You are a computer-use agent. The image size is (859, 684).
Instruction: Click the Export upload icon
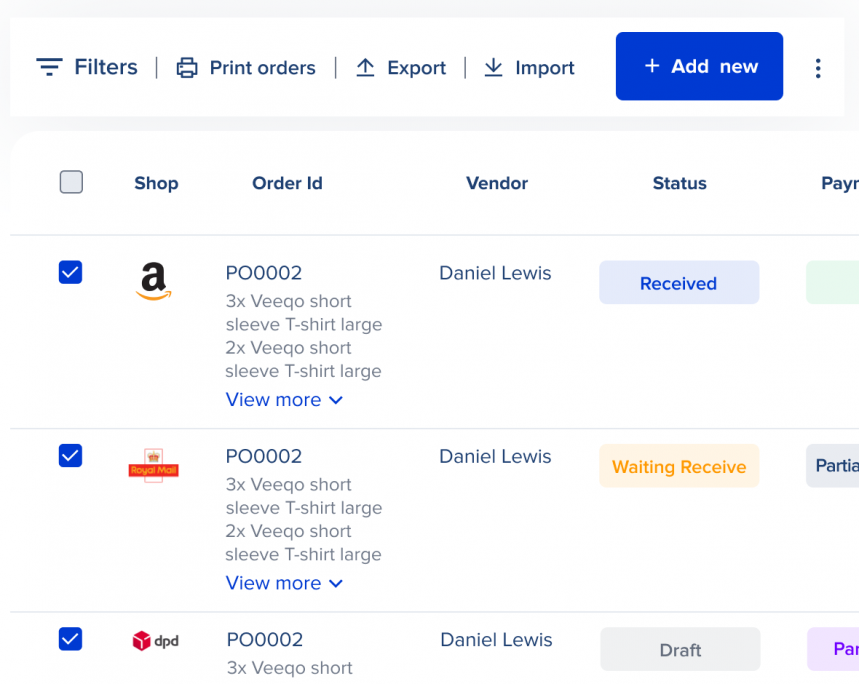pyautogui.click(x=366, y=67)
